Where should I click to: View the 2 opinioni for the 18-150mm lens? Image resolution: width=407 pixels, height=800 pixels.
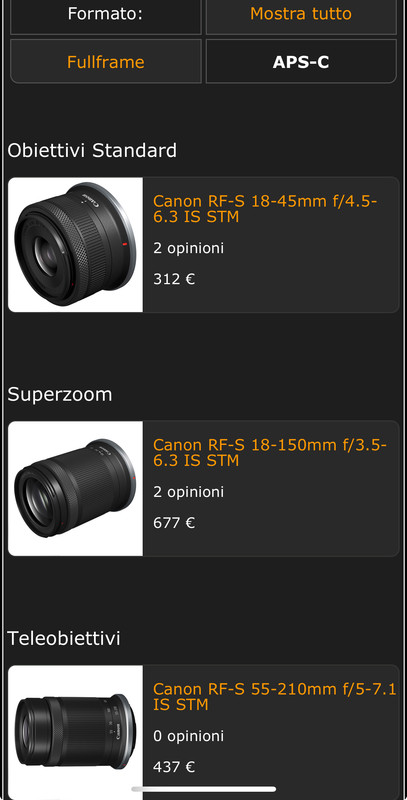188,492
